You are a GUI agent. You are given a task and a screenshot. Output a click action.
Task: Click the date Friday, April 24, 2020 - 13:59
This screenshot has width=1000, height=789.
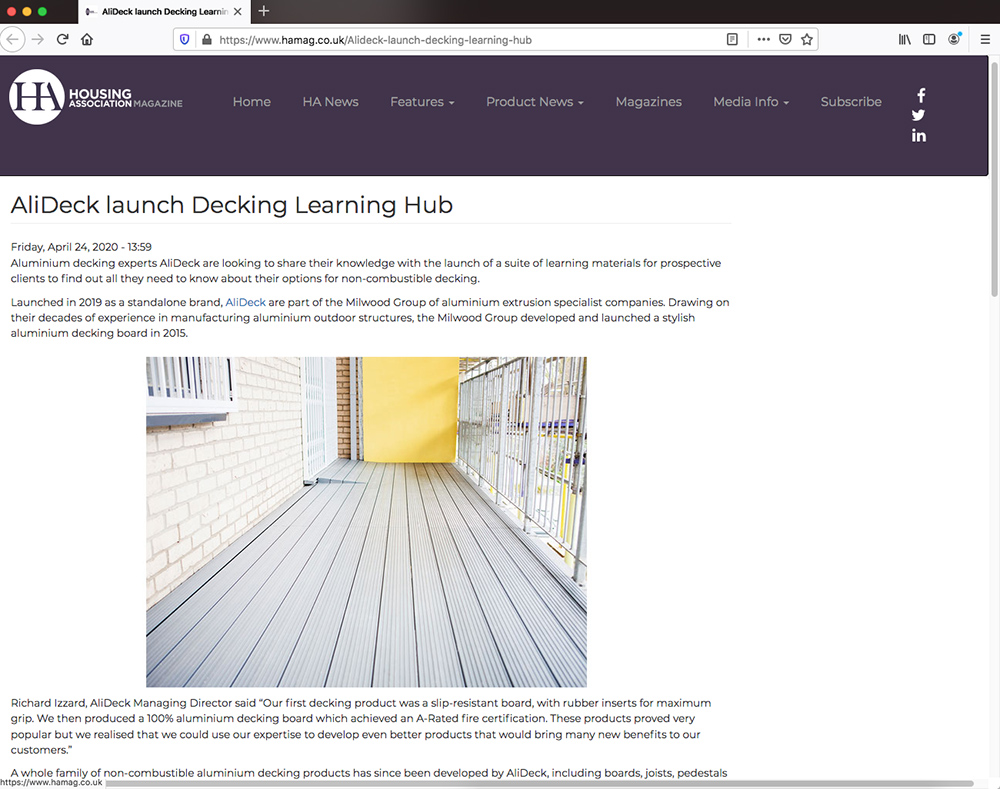click(x=81, y=247)
